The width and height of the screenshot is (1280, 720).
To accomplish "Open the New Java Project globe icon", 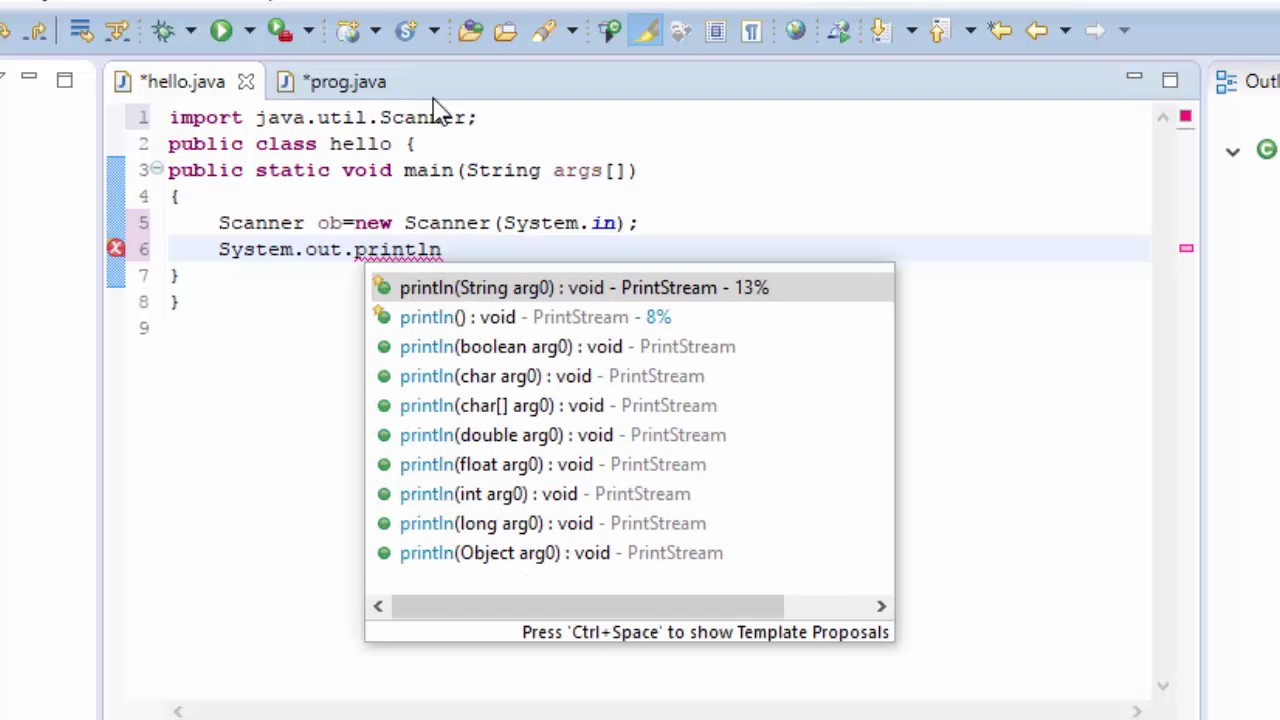I will click(x=348, y=31).
